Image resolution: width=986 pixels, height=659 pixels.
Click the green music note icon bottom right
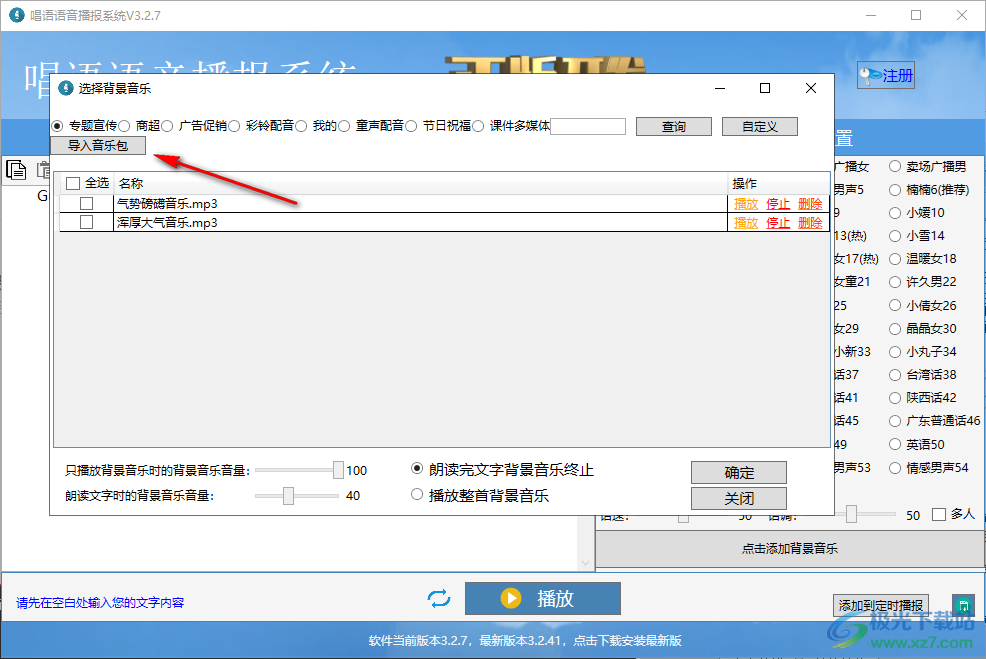963,605
